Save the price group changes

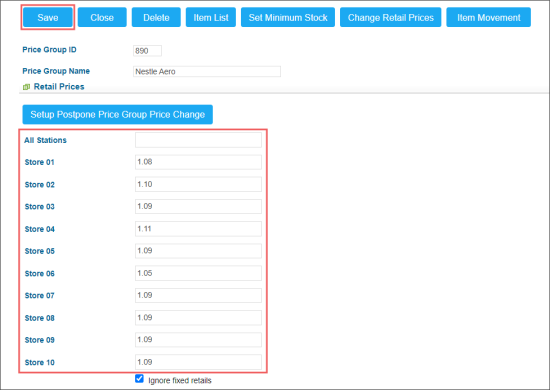pos(48,18)
